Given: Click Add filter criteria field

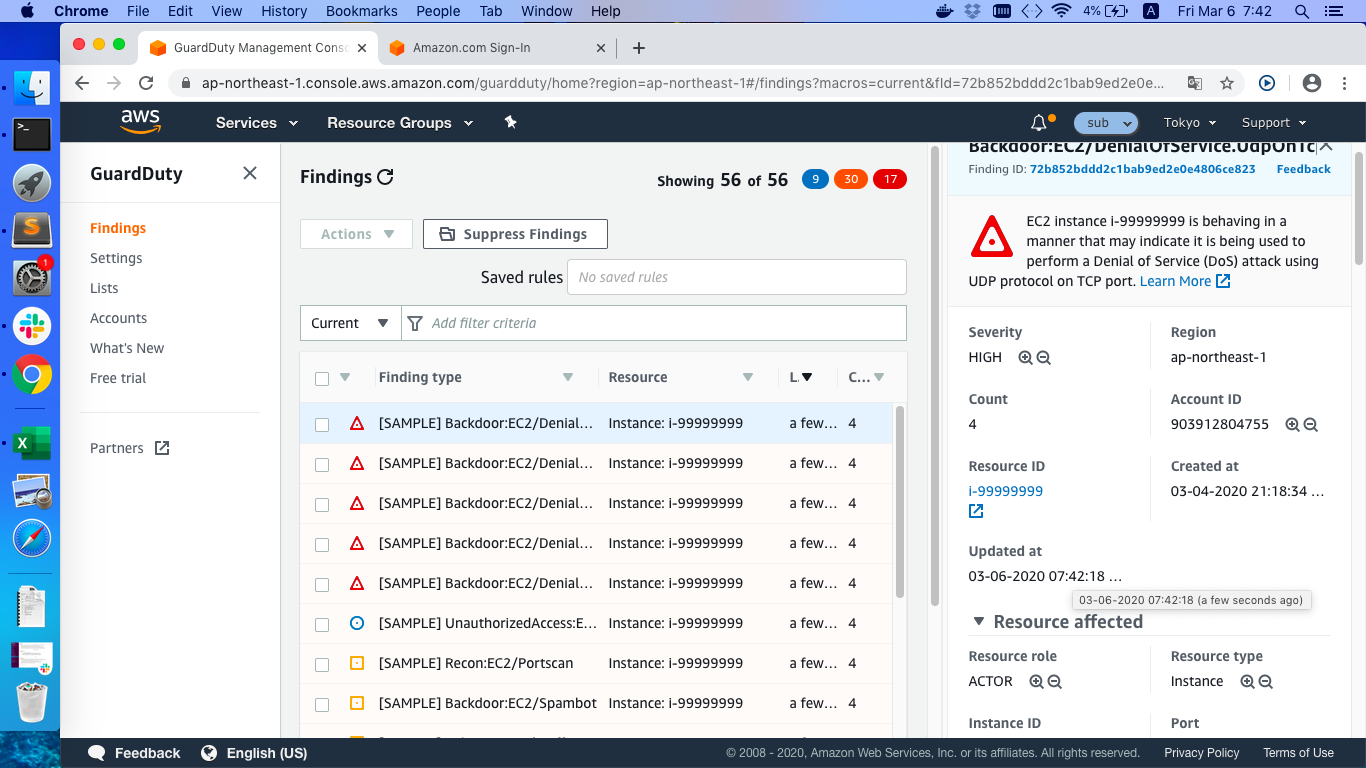Looking at the screenshot, I should pyautogui.click(x=654, y=323).
